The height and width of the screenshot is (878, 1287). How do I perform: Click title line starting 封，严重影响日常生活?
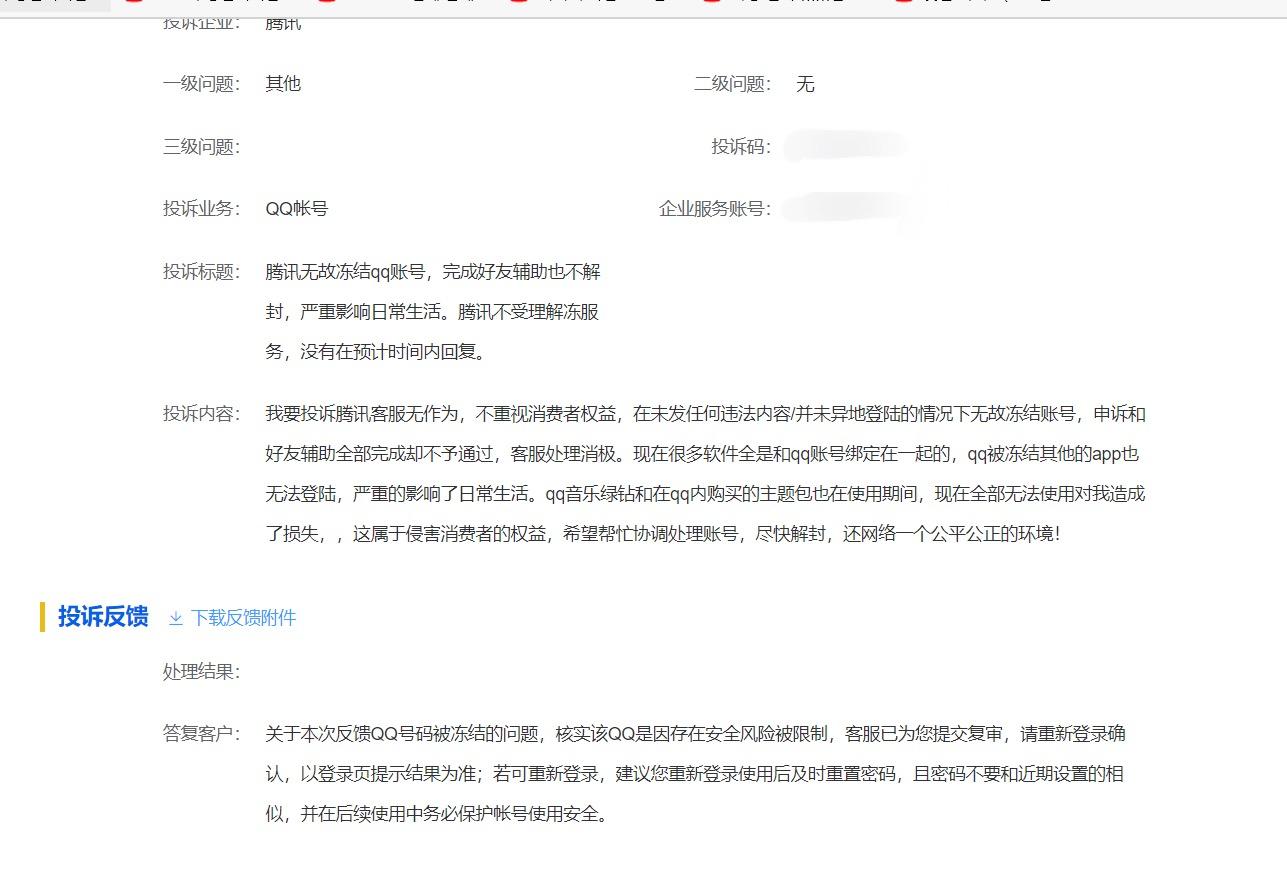coord(432,312)
